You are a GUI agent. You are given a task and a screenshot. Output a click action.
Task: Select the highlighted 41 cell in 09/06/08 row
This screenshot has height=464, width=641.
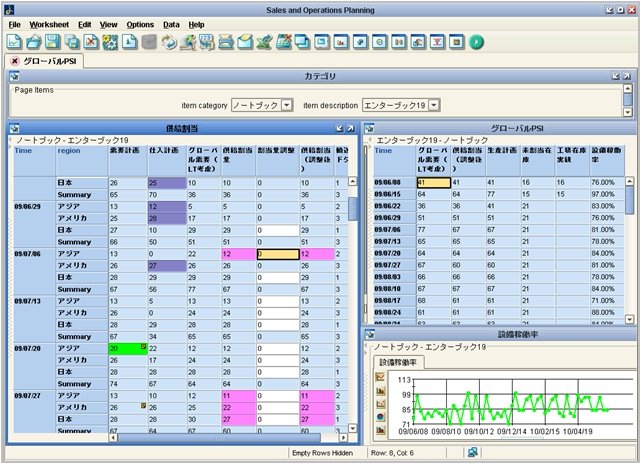[x=433, y=182]
